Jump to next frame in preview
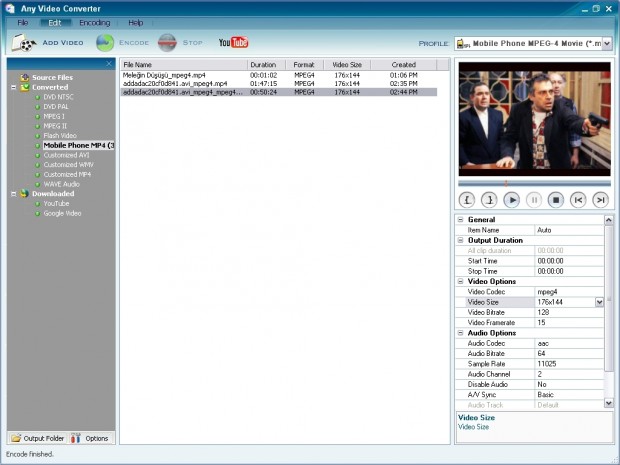 pyautogui.click(x=600, y=200)
